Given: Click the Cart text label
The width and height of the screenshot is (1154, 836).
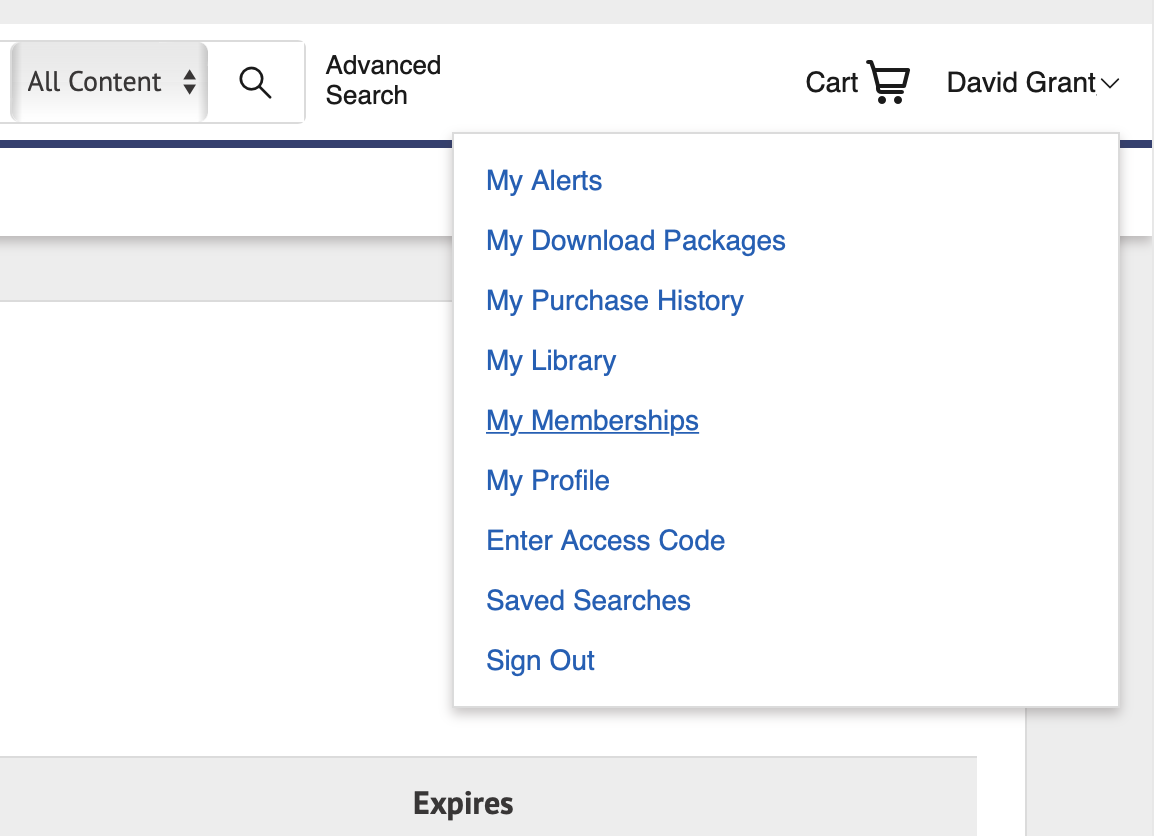Looking at the screenshot, I should [831, 82].
